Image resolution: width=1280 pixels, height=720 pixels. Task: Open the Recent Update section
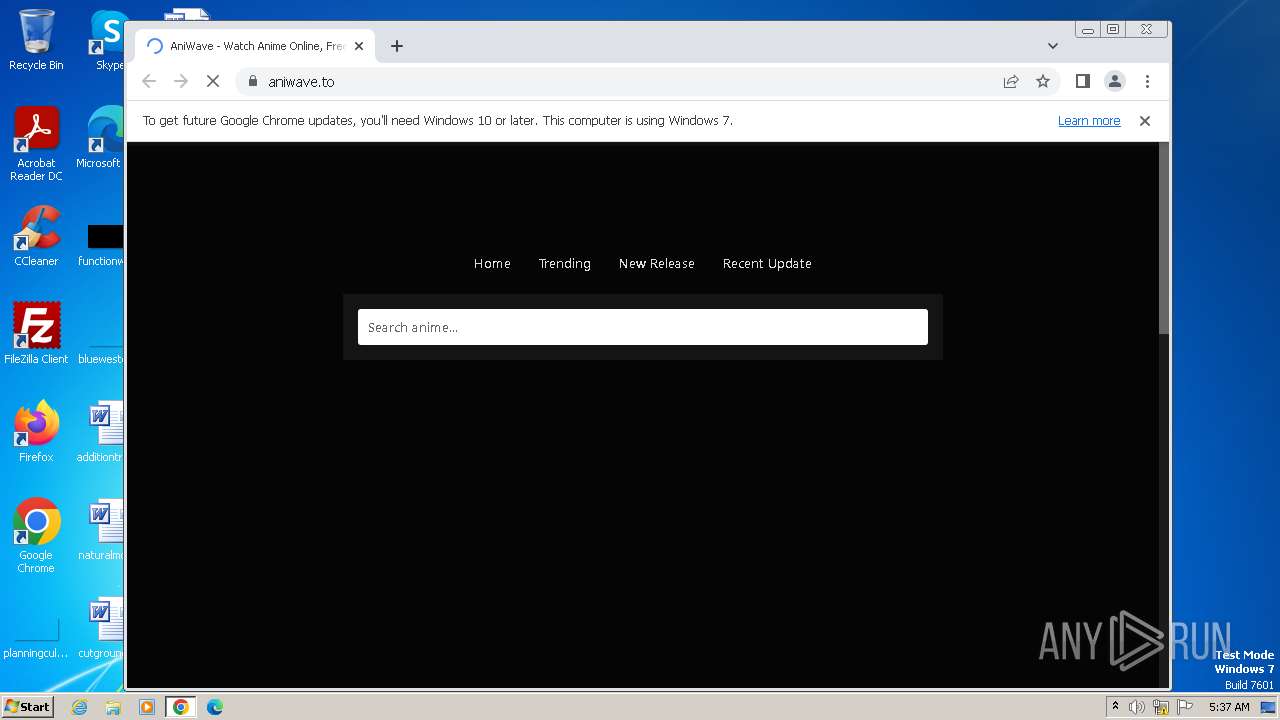pos(767,264)
